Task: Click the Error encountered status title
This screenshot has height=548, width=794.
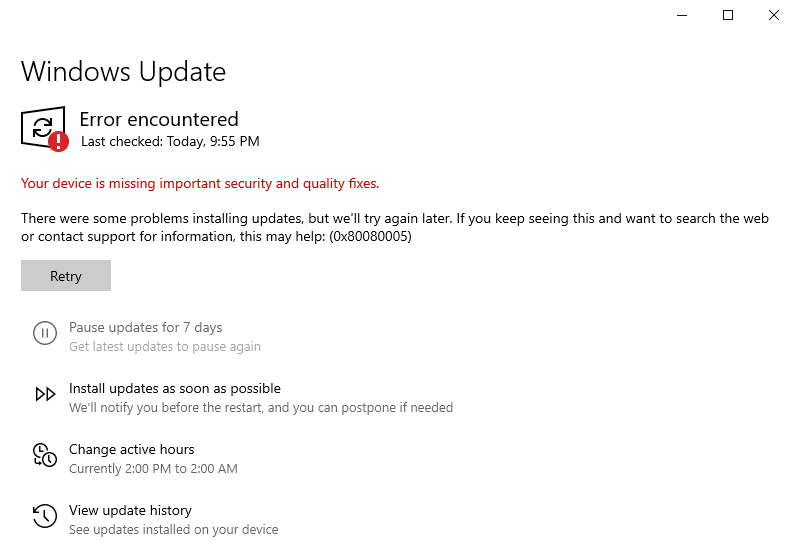Action: click(159, 120)
